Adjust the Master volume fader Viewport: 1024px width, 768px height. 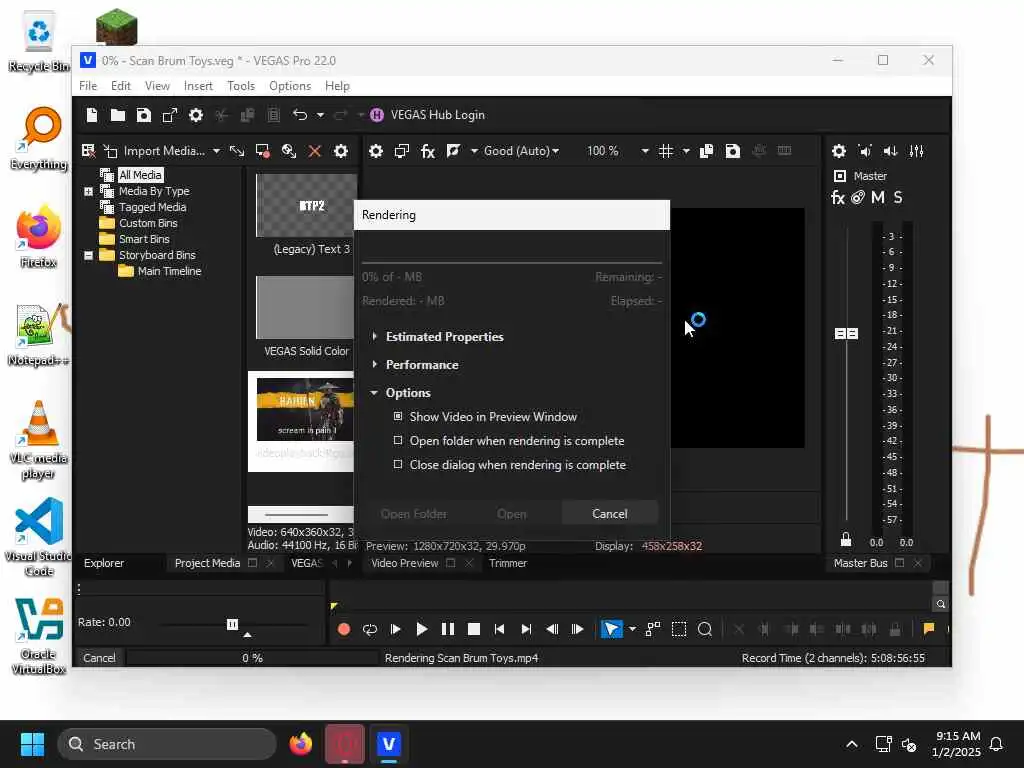pyautogui.click(x=846, y=334)
